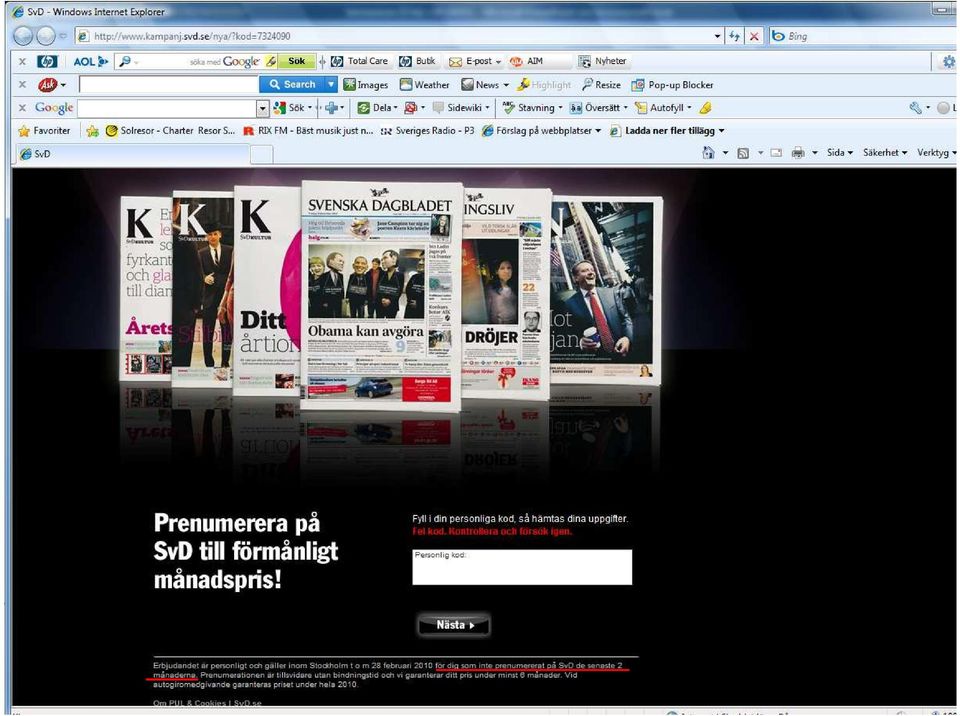Click the RSS feeds icon

[x=743, y=153]
